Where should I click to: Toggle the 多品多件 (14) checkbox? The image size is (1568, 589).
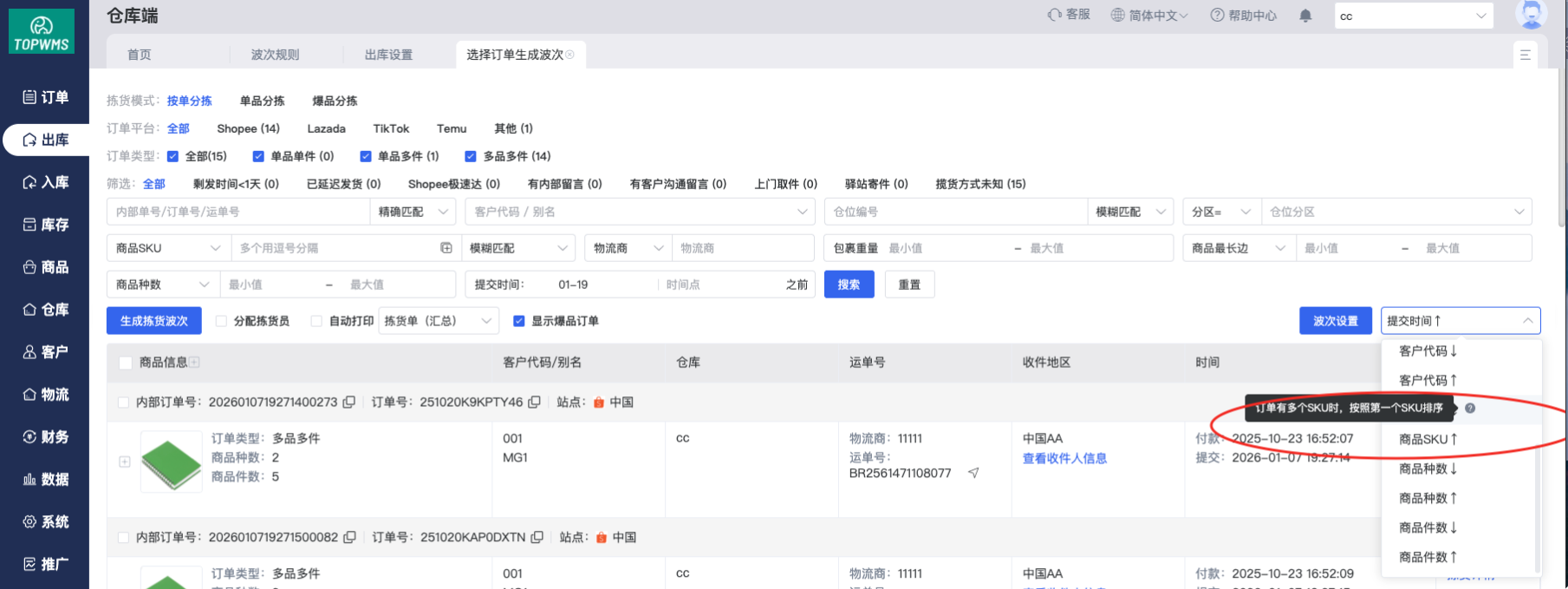pos(471,156)
